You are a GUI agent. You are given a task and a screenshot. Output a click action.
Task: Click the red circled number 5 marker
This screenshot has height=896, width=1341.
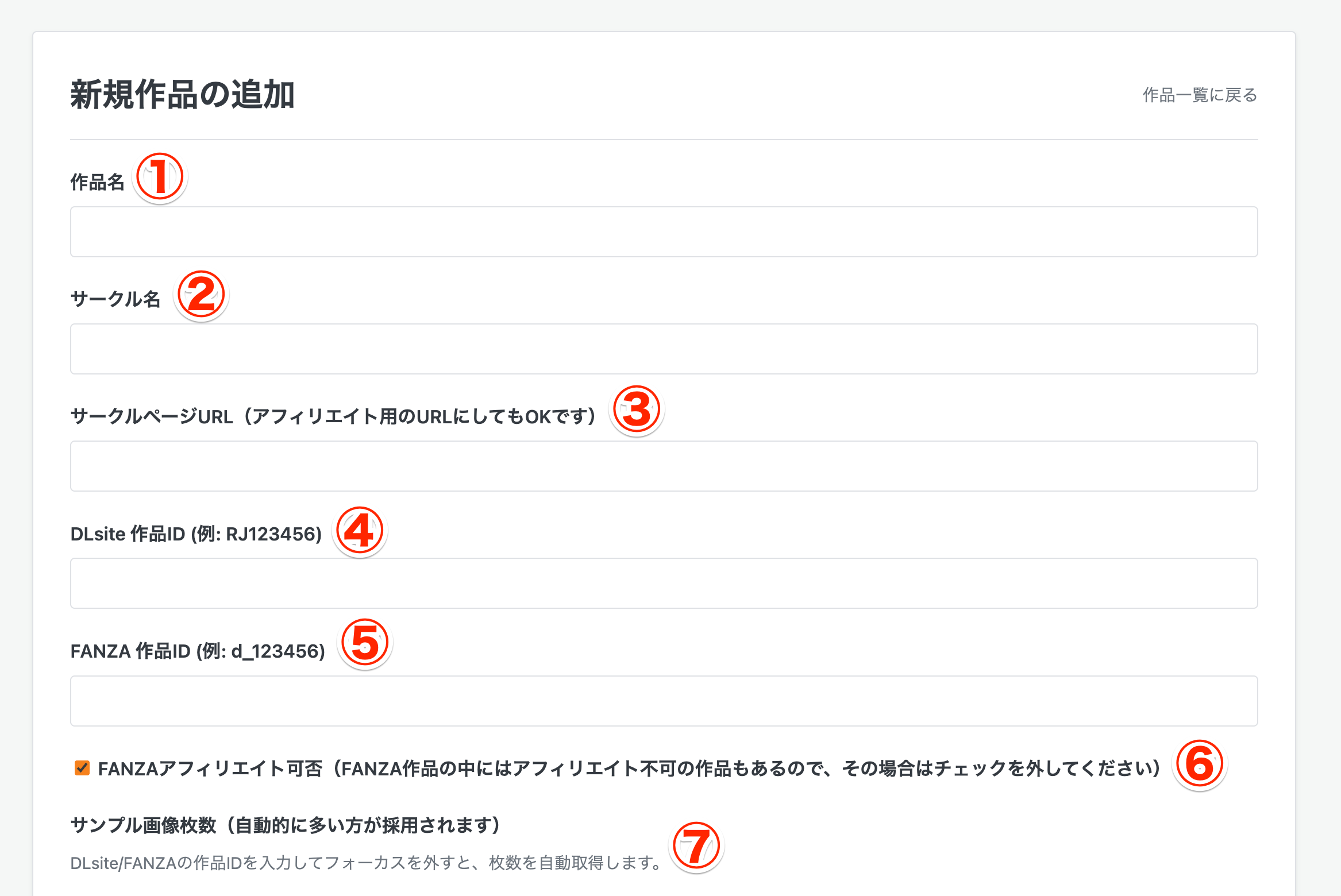tap(365, 643)
